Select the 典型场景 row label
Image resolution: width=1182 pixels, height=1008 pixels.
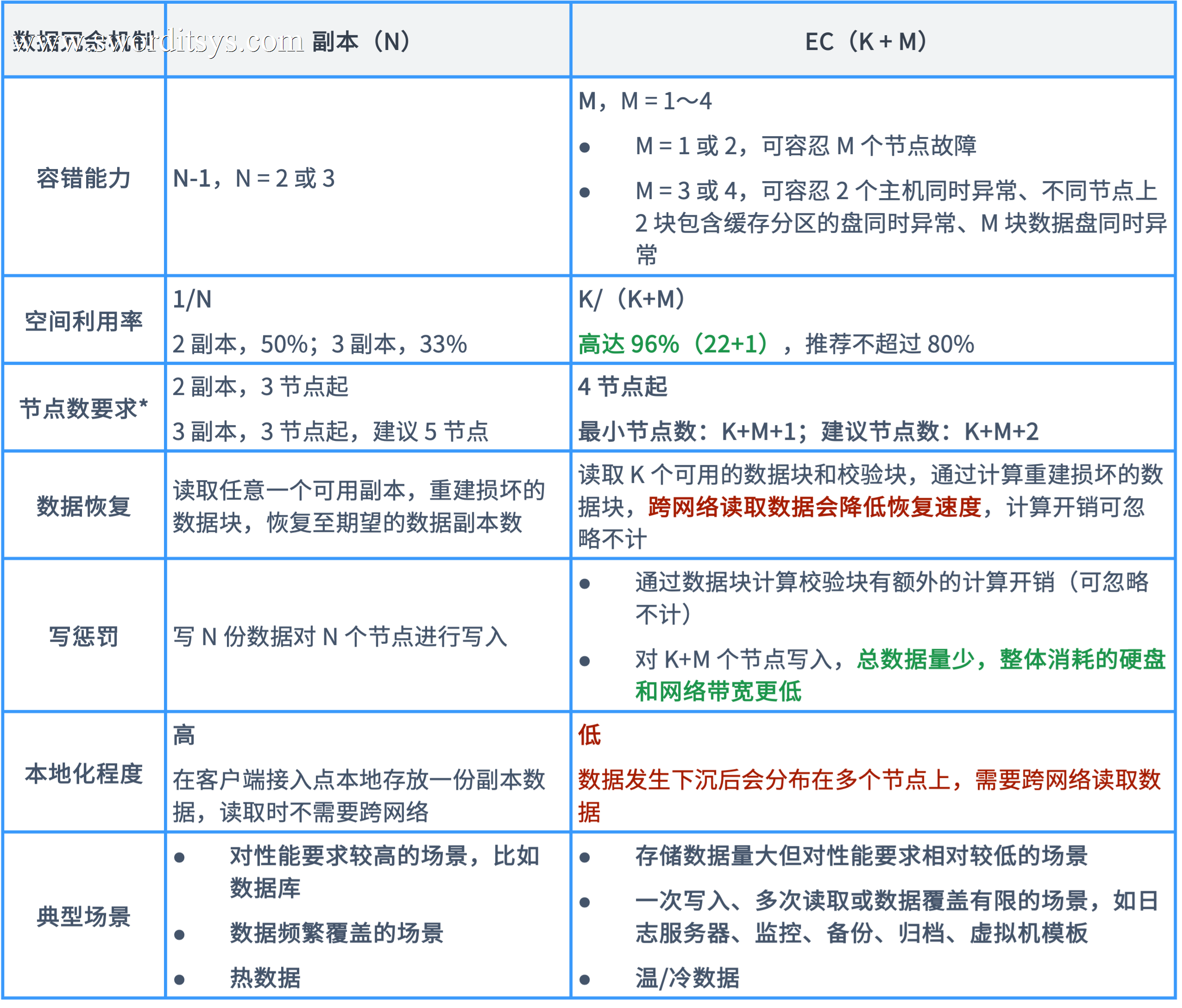tap(83, 916)
